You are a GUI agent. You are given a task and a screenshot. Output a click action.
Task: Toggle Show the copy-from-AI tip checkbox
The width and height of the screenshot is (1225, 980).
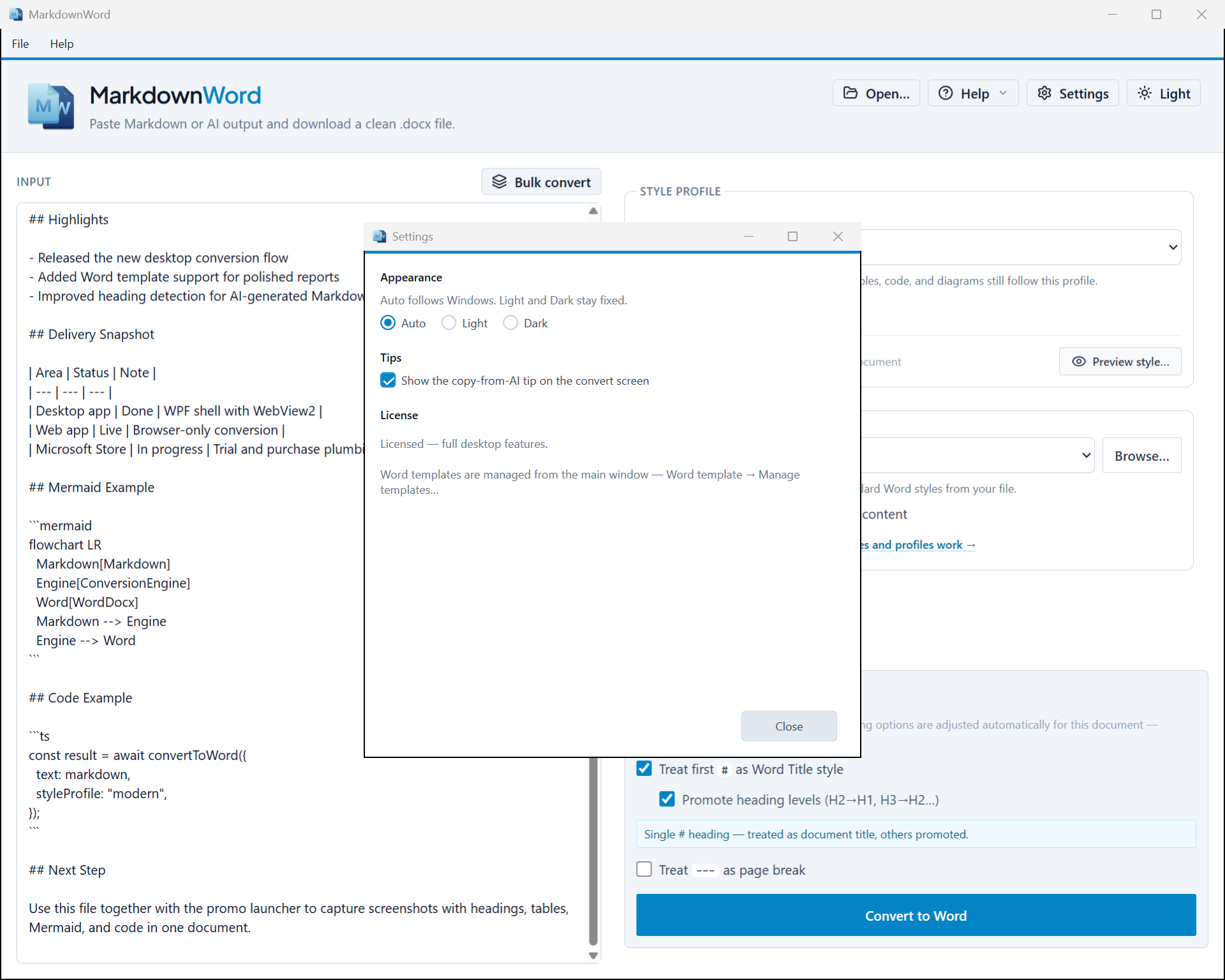coord(388,380)
